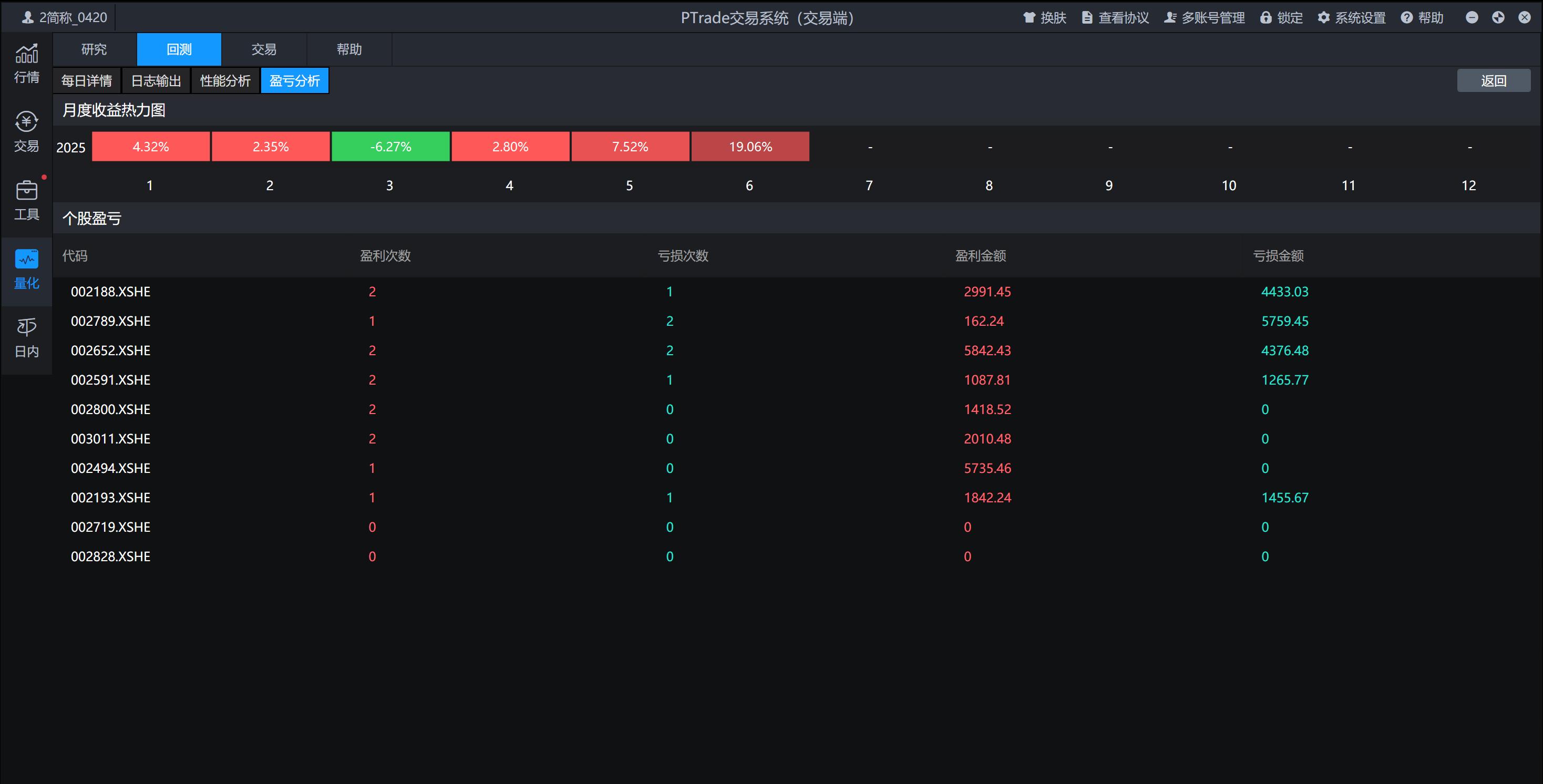The width and height of the screenshot is (1543, 784).
Task: Open 多账号管理 multi-account icon
Action: click(x=1170, y=17)
